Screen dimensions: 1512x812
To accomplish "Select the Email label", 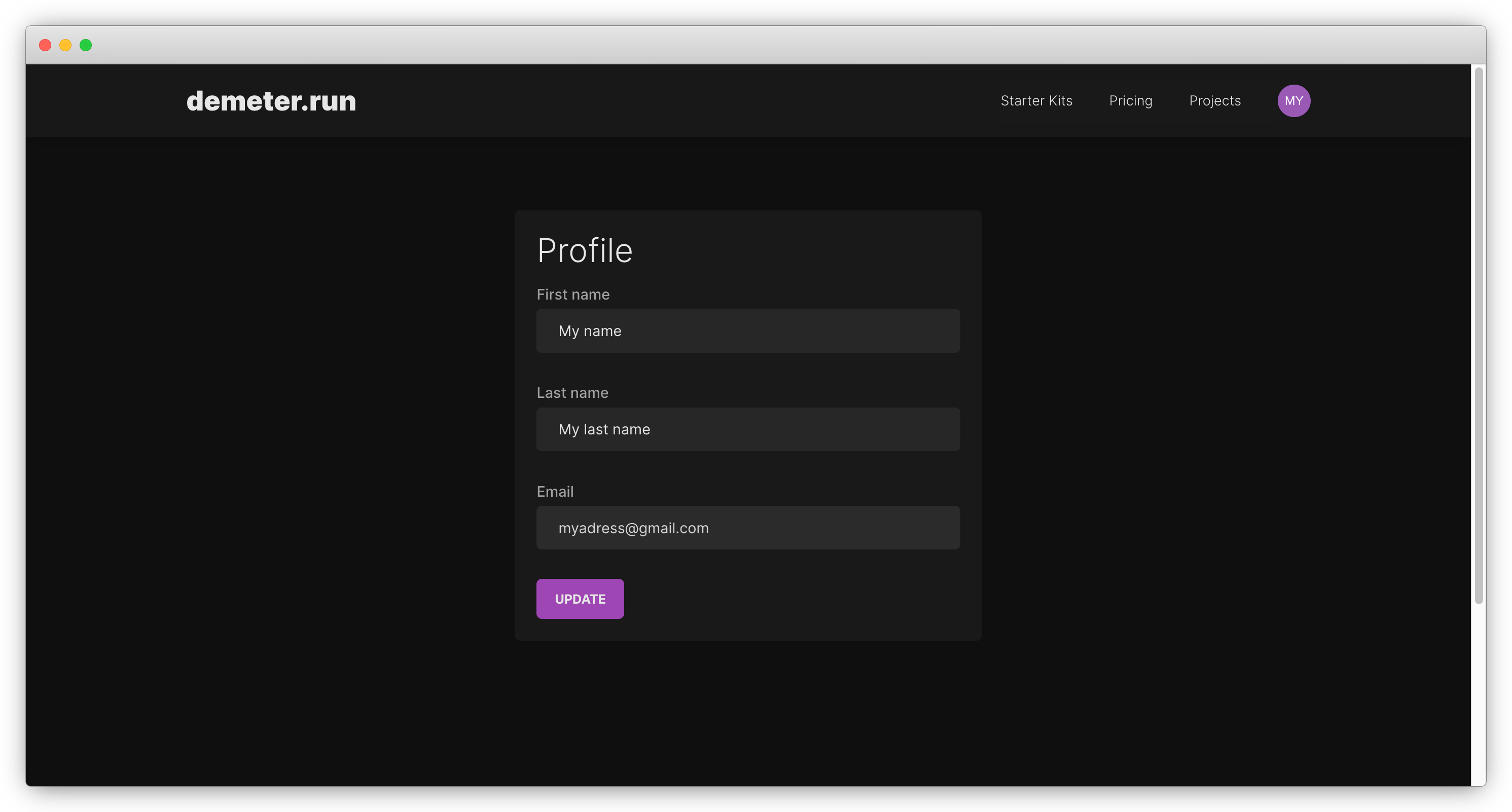I will tap(555, 492).
